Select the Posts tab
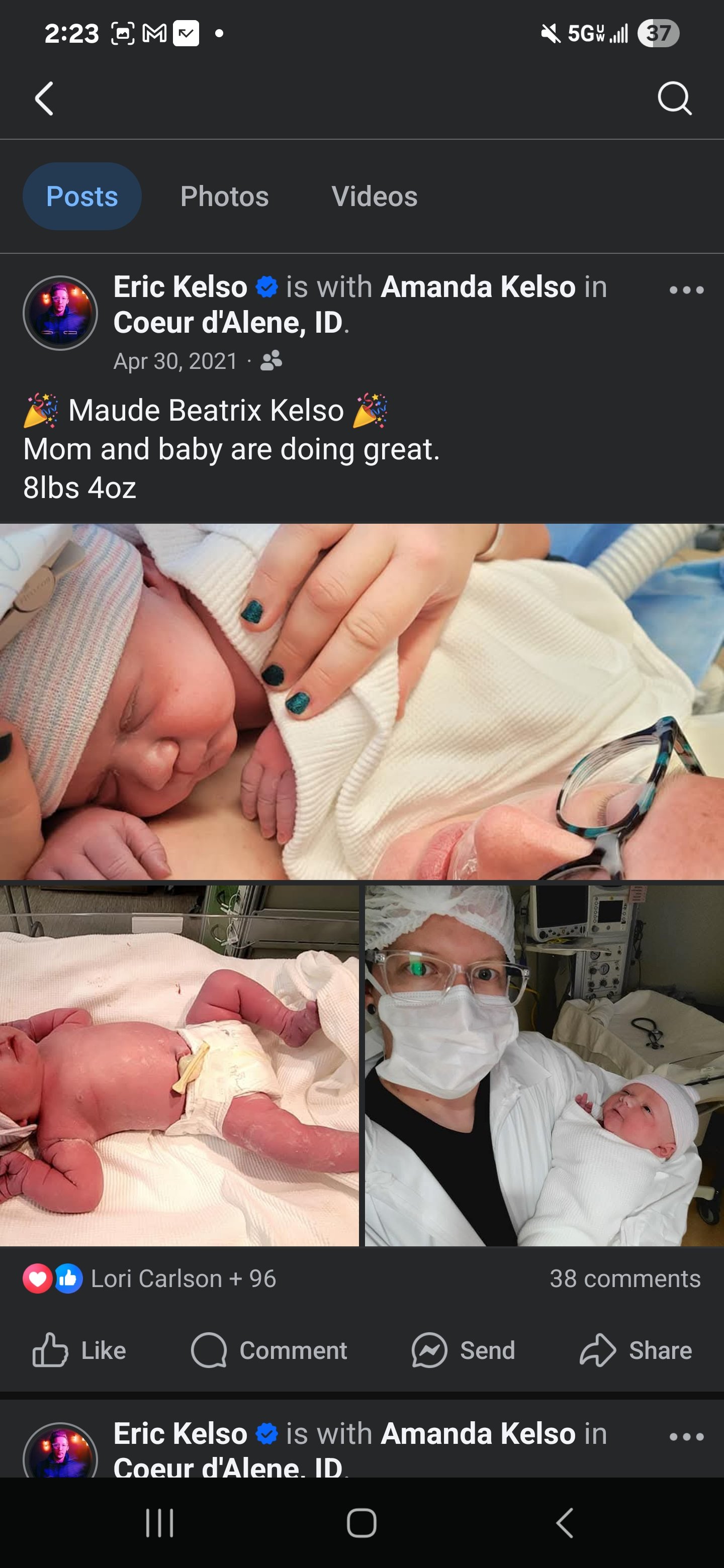This screenshot has height=1568, width=724. point(82,196)
